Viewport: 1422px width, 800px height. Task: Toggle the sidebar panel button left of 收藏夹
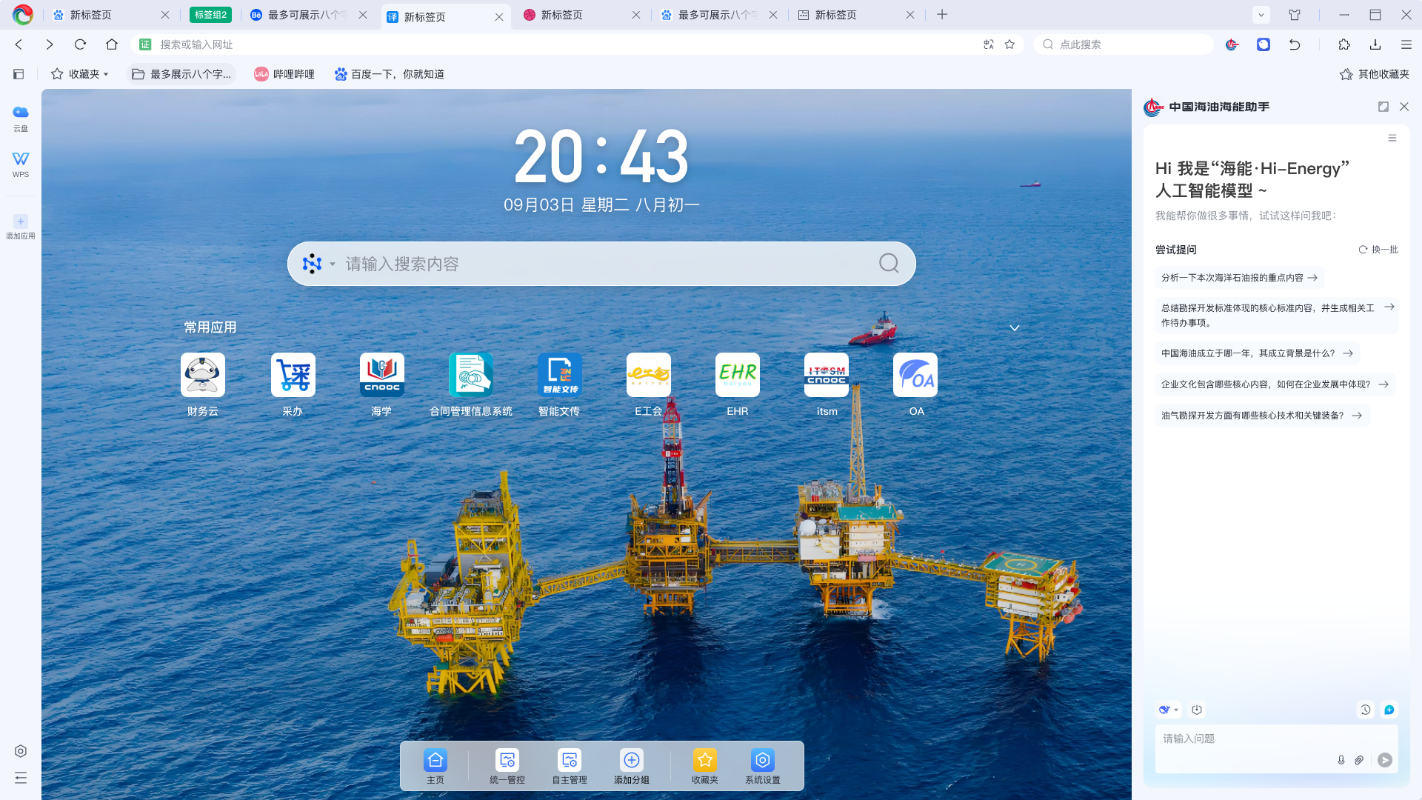(x=18, y=74)
